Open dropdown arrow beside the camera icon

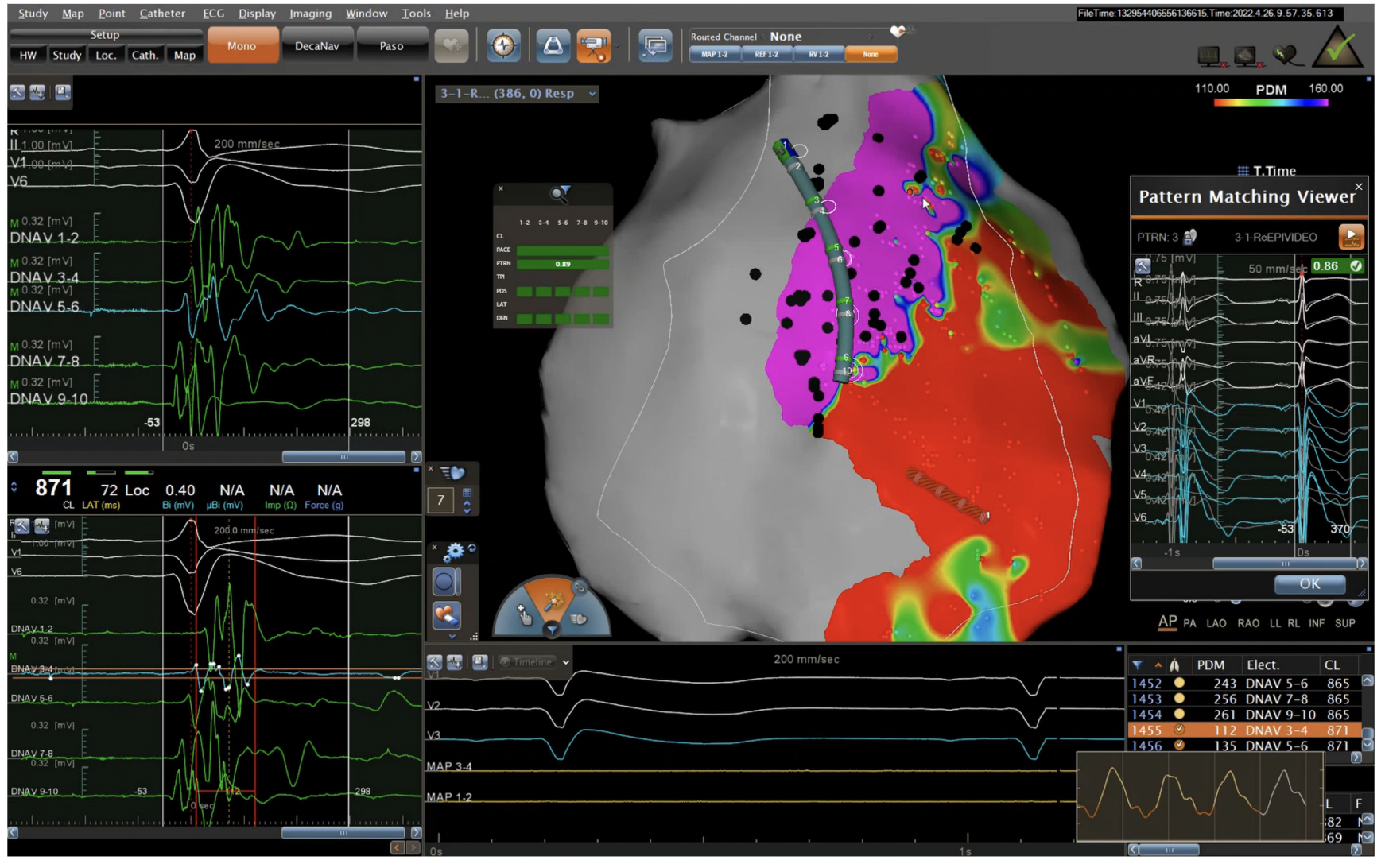tap(618, 46)
